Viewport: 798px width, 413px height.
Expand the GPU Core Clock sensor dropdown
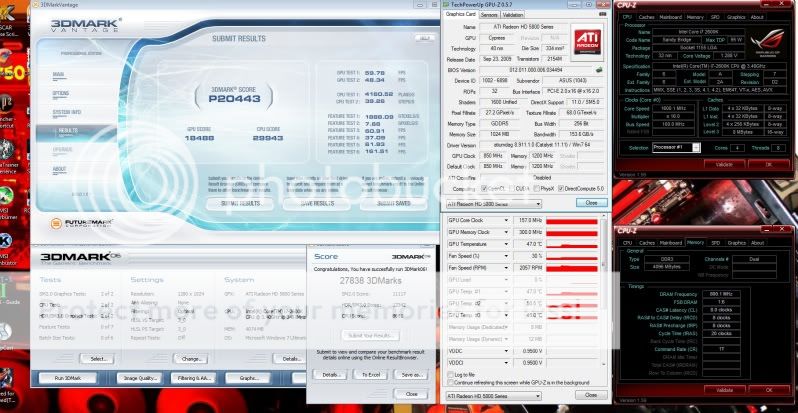[x=506, y=220]
